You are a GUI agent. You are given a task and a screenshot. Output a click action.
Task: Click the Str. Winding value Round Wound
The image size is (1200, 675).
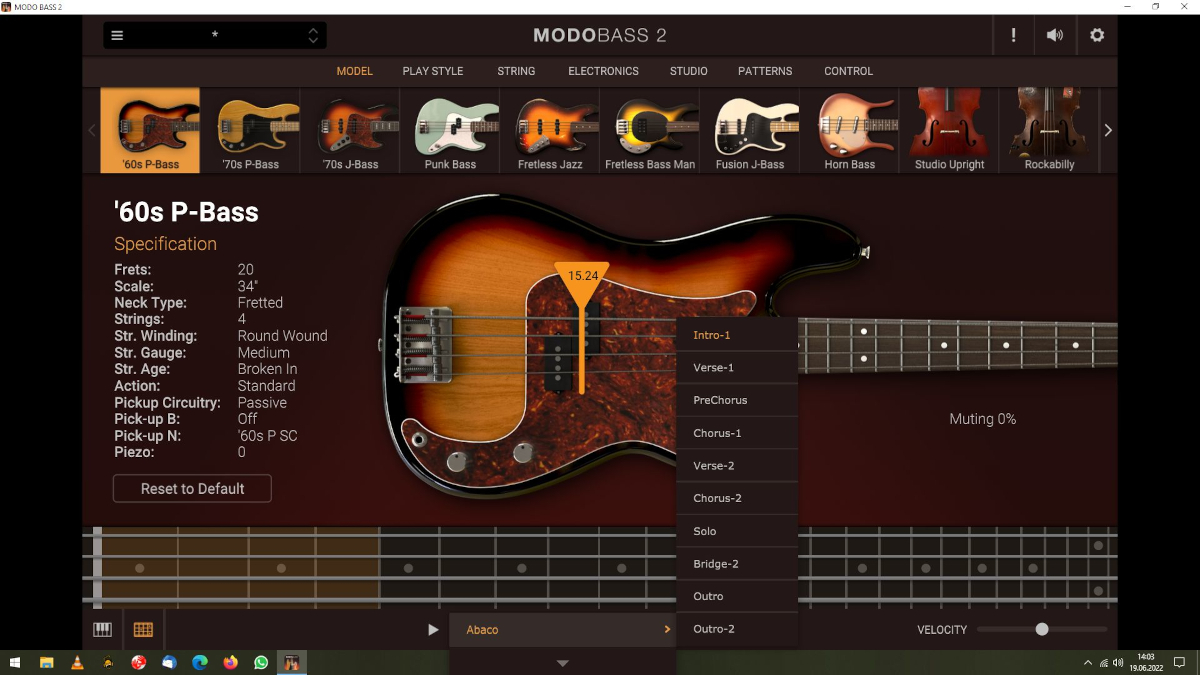282,336
